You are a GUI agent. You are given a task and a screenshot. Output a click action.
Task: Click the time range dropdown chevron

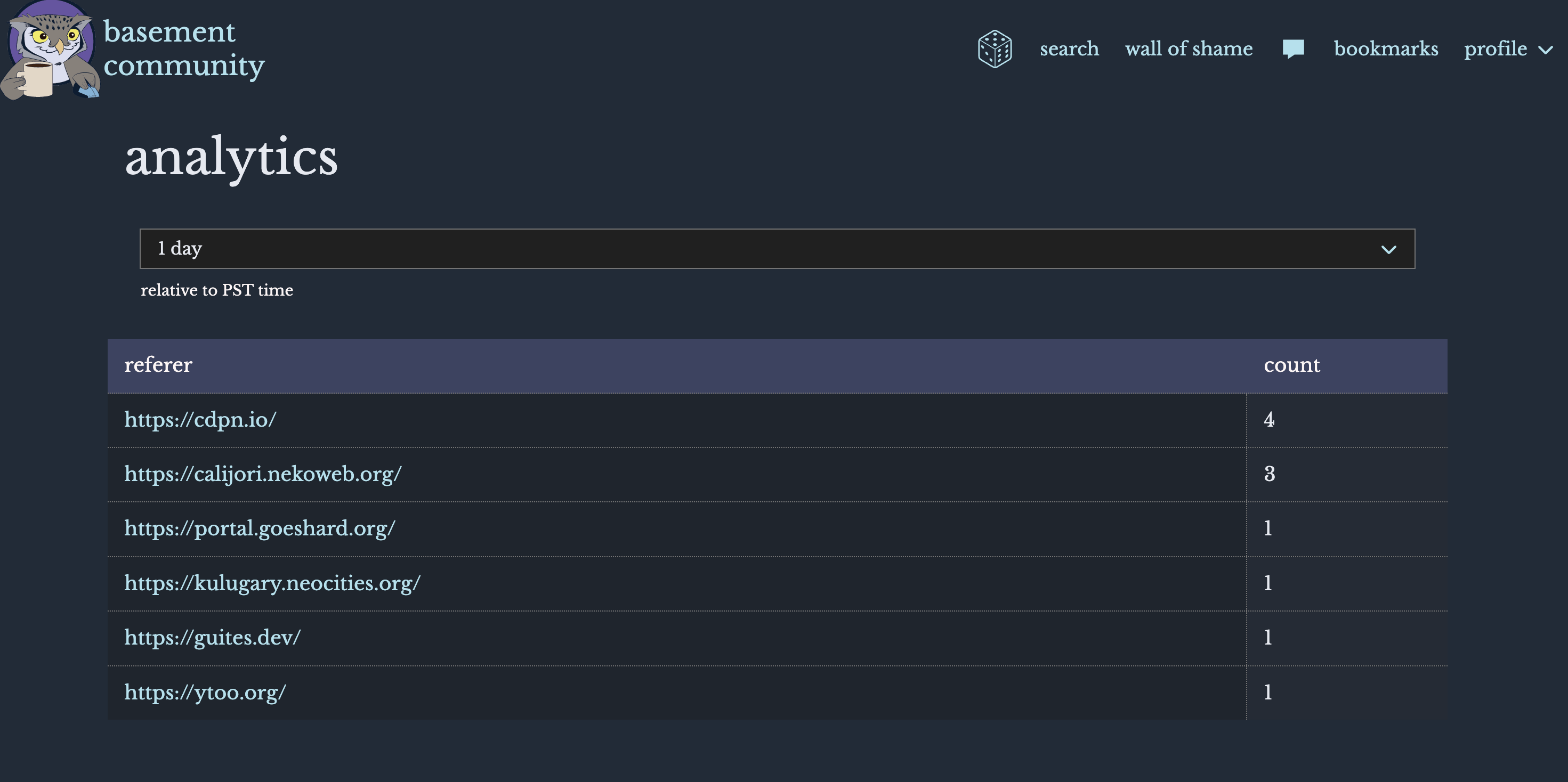pos(1388,249)
